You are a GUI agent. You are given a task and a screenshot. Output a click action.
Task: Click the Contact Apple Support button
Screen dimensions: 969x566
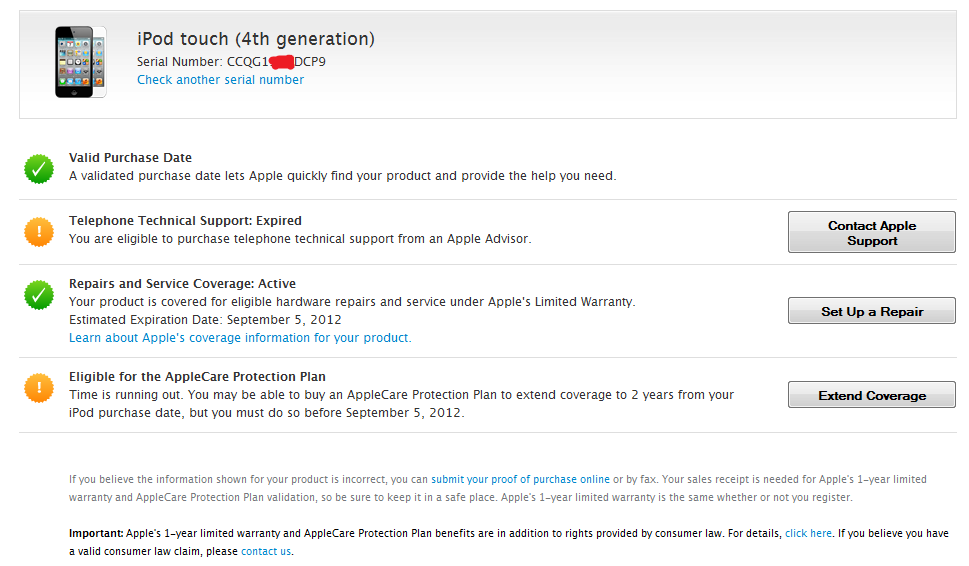[871, 232]
